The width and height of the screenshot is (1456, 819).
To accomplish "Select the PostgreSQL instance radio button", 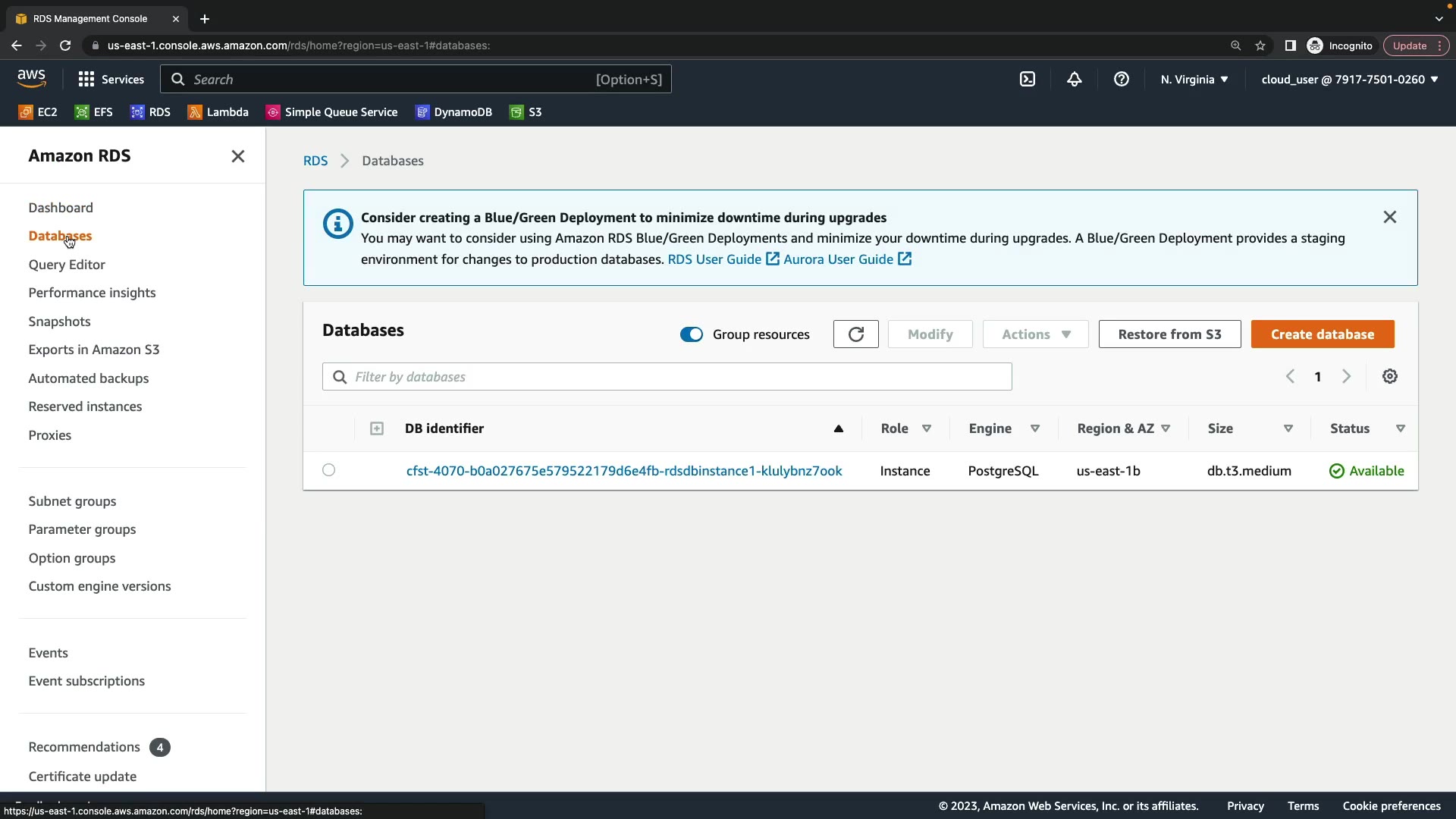I will coord(328,470).
